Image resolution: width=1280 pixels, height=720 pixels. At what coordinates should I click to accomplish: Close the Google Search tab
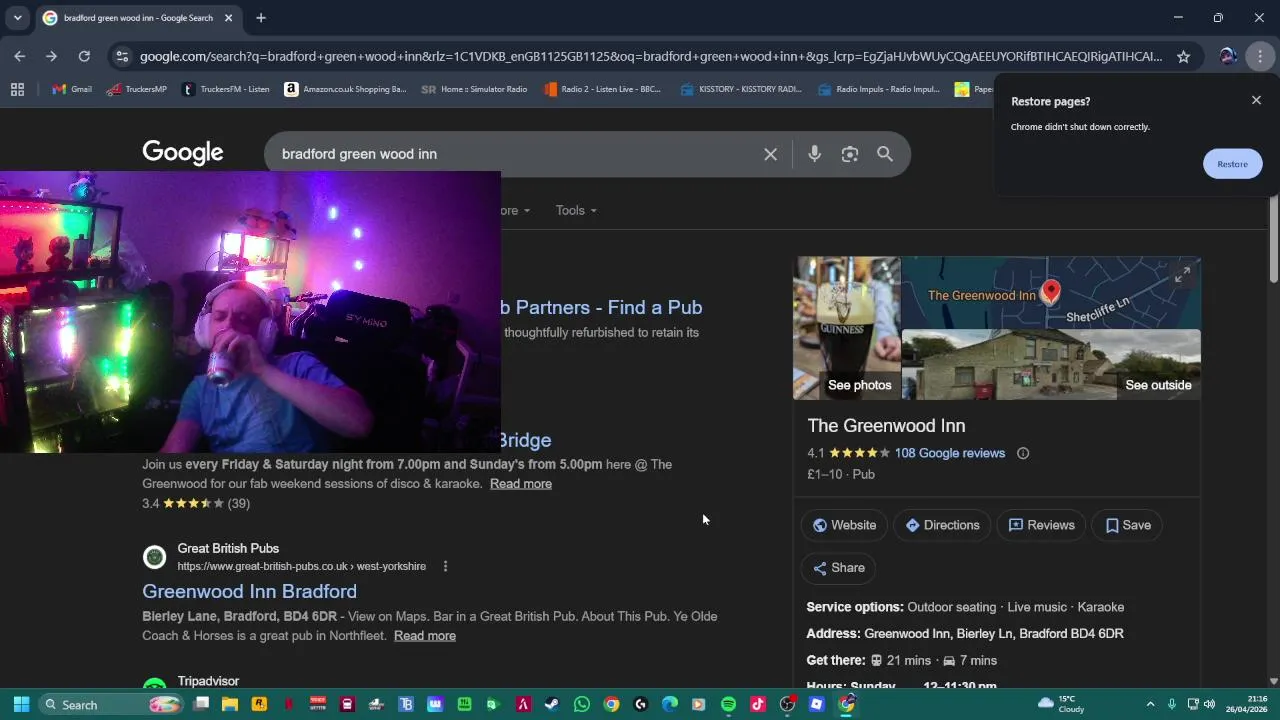(228, 18)
